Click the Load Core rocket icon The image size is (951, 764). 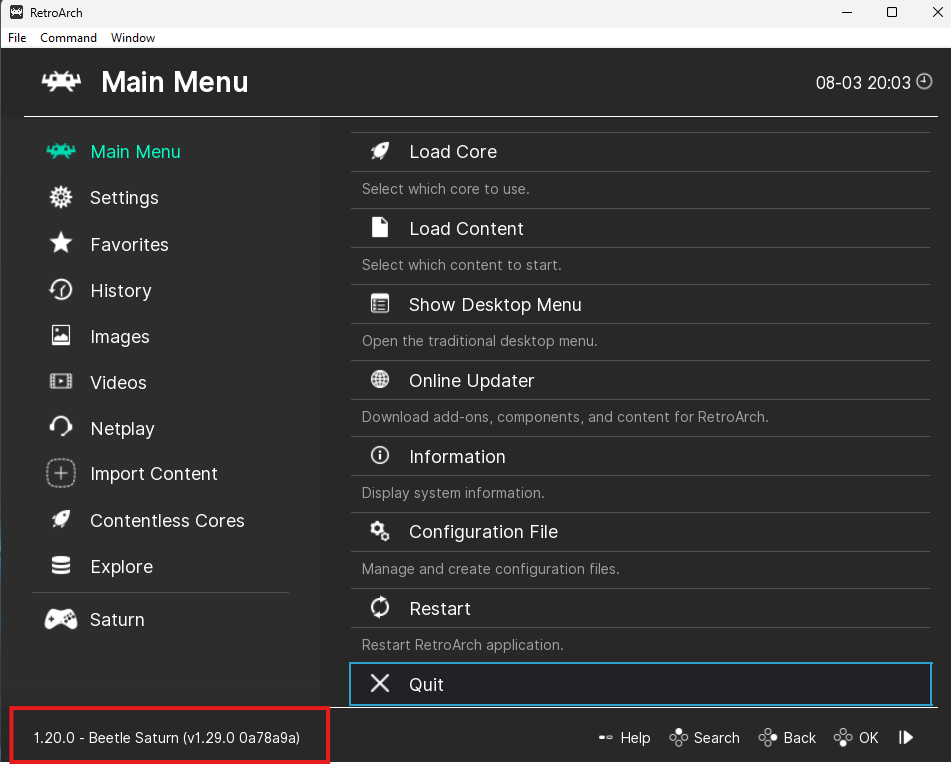coord(380,151)
